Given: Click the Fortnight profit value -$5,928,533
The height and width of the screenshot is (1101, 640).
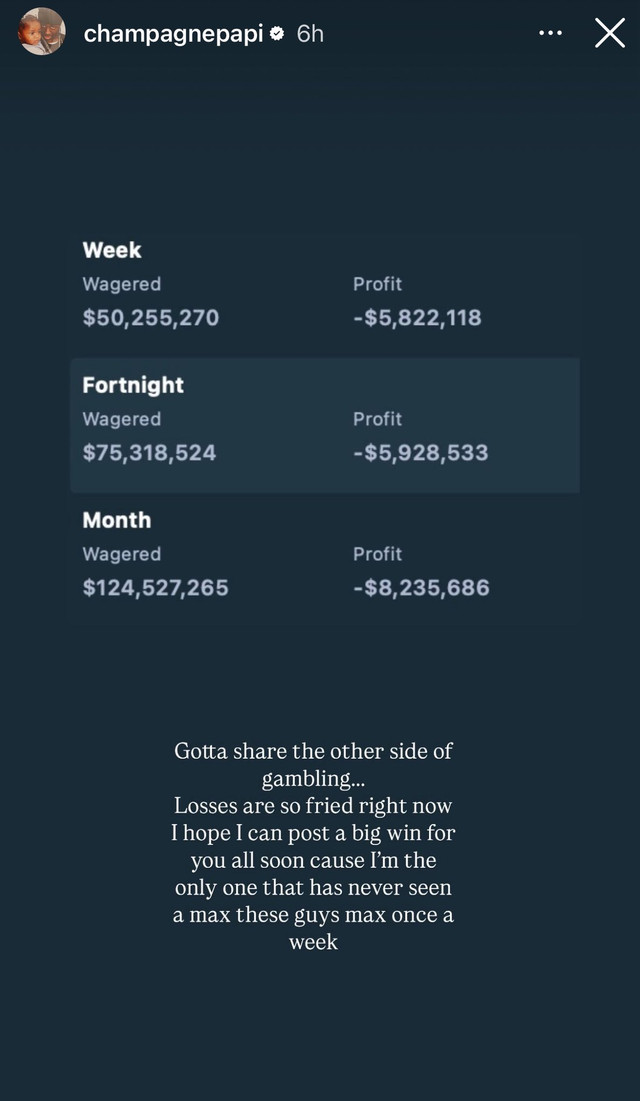Looking at the screenshot, I should point(420,453).
